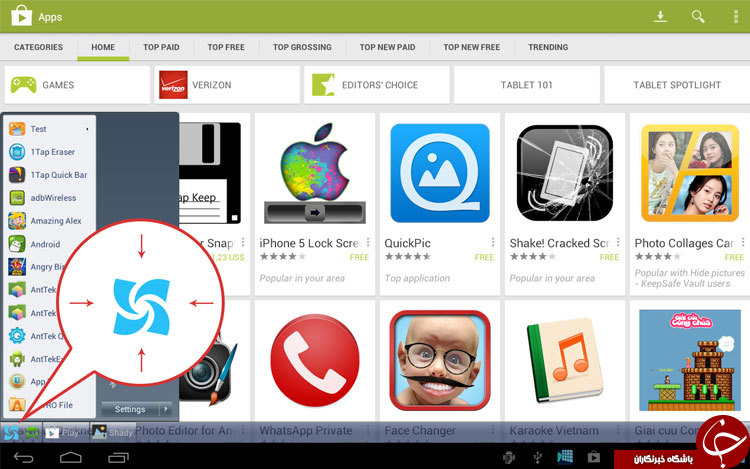Open the EDITORS' CHOICE section
The image size is (750, 469).
(376, 85)
